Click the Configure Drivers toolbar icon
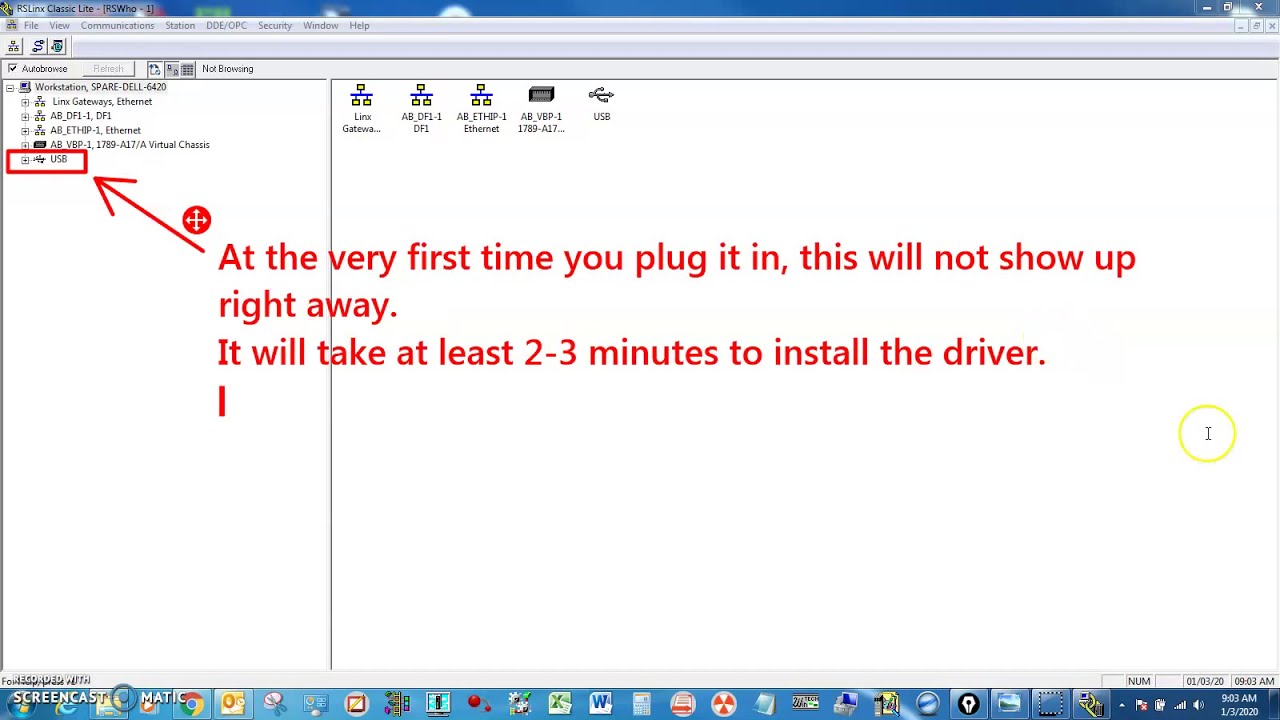Screen dimensions: 1280x720 click(37, 47)
